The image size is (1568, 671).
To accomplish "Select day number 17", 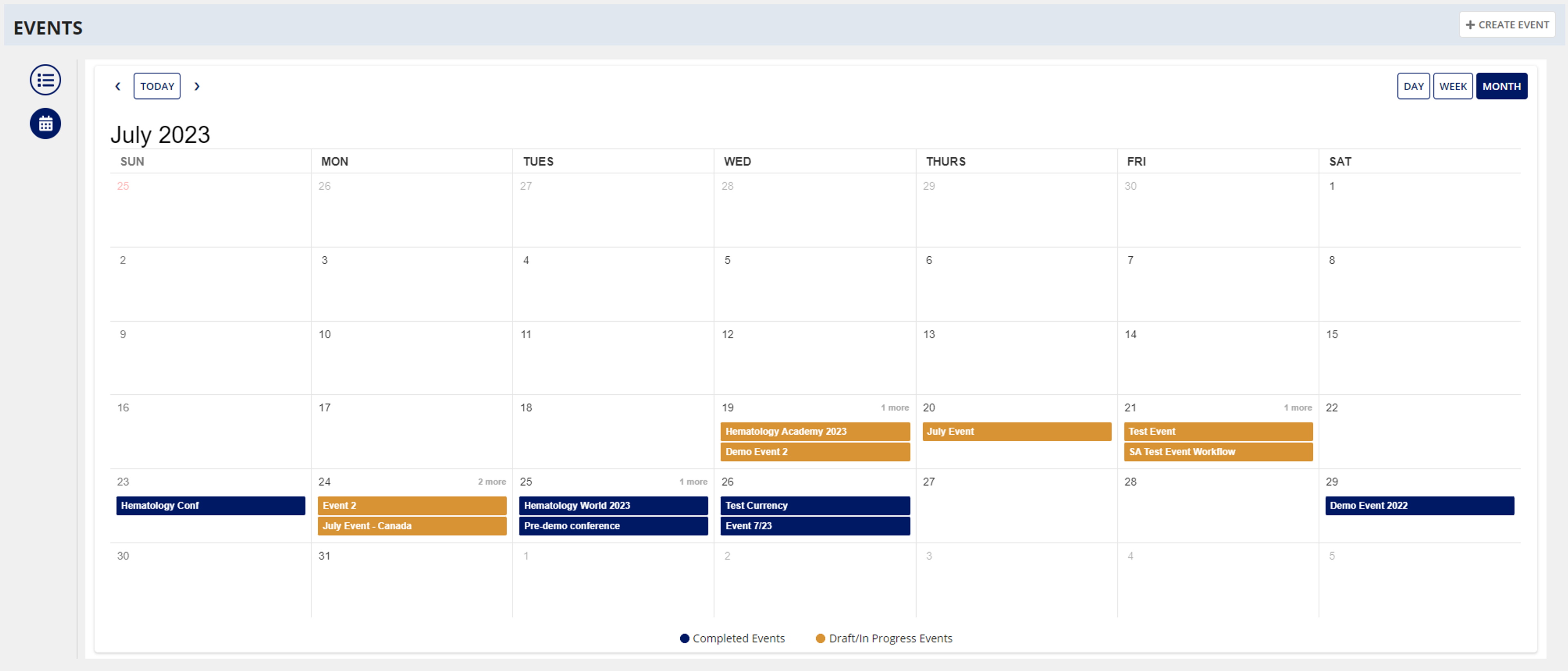I will pyautogui.click(x=325, y=408).
